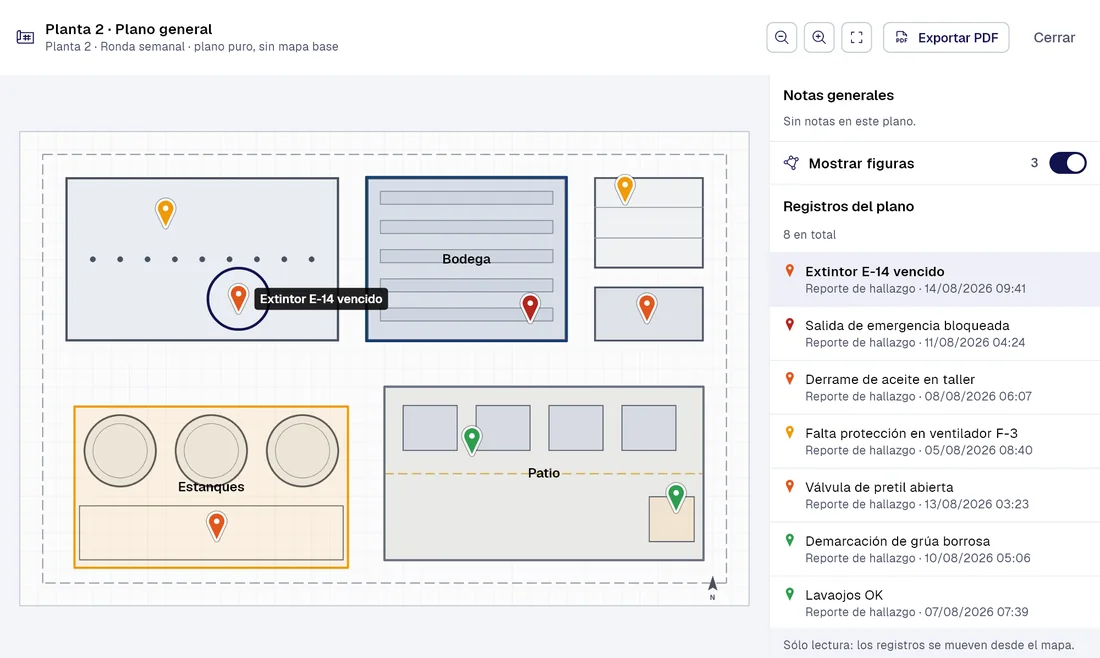Click the green pin icon beside Demarcación de grúa
Viewport: 1100px width, 658px height.
pos(790,541)
